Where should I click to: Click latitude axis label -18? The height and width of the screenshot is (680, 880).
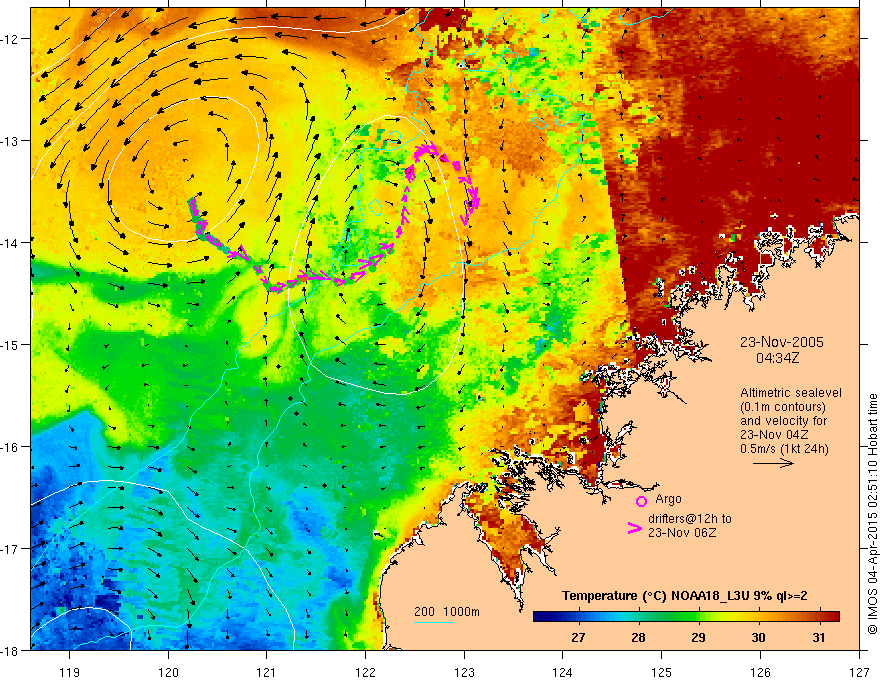tap(10, 650)
